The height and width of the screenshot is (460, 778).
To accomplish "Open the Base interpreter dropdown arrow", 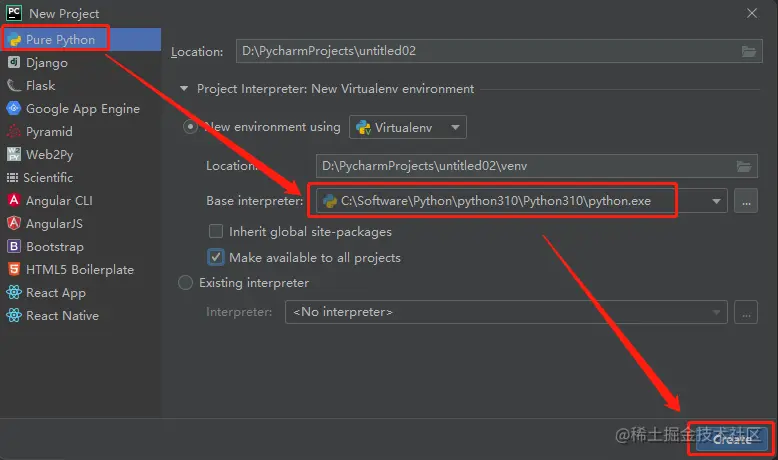I will click(716, 201).
